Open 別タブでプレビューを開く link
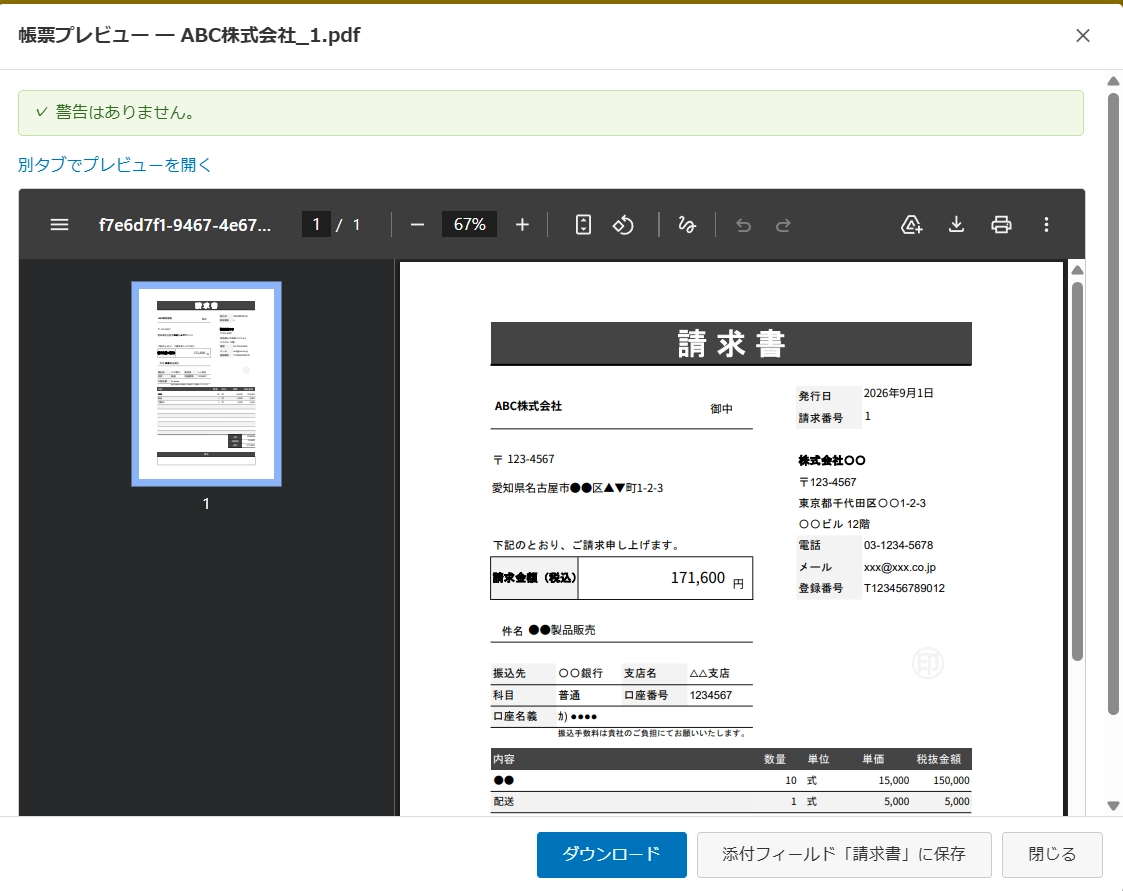 pos(115,165)
